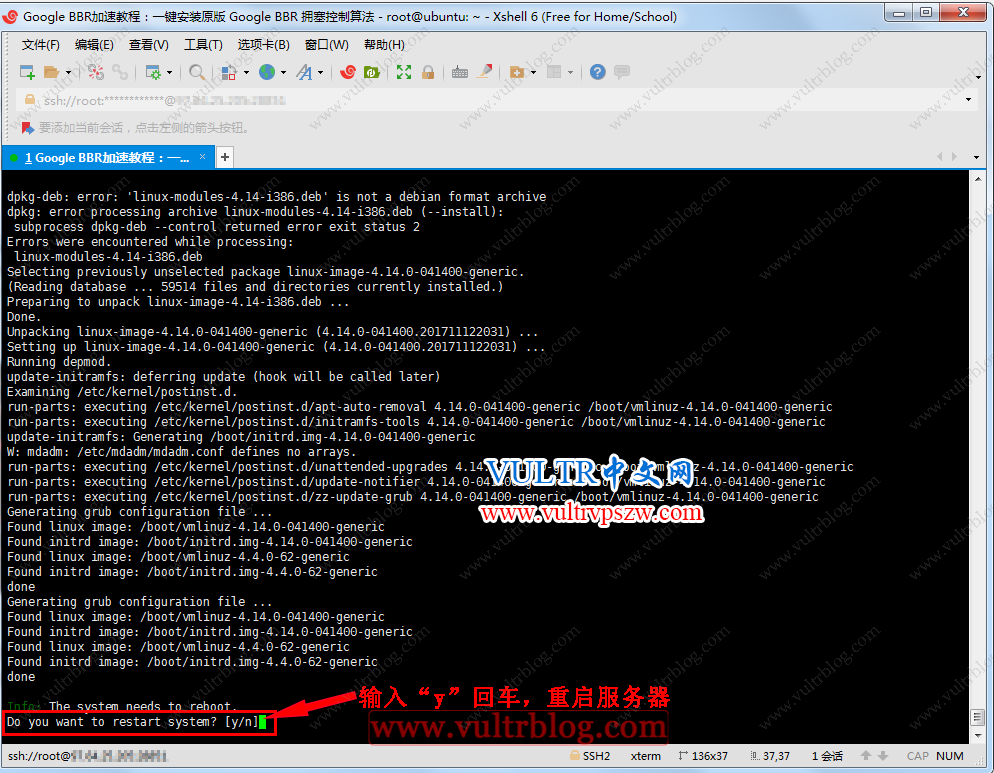The width and height of the screenshot is (994, 773).
Task: Click the Disconnect toolbar icon
Action: click(96, 72)
